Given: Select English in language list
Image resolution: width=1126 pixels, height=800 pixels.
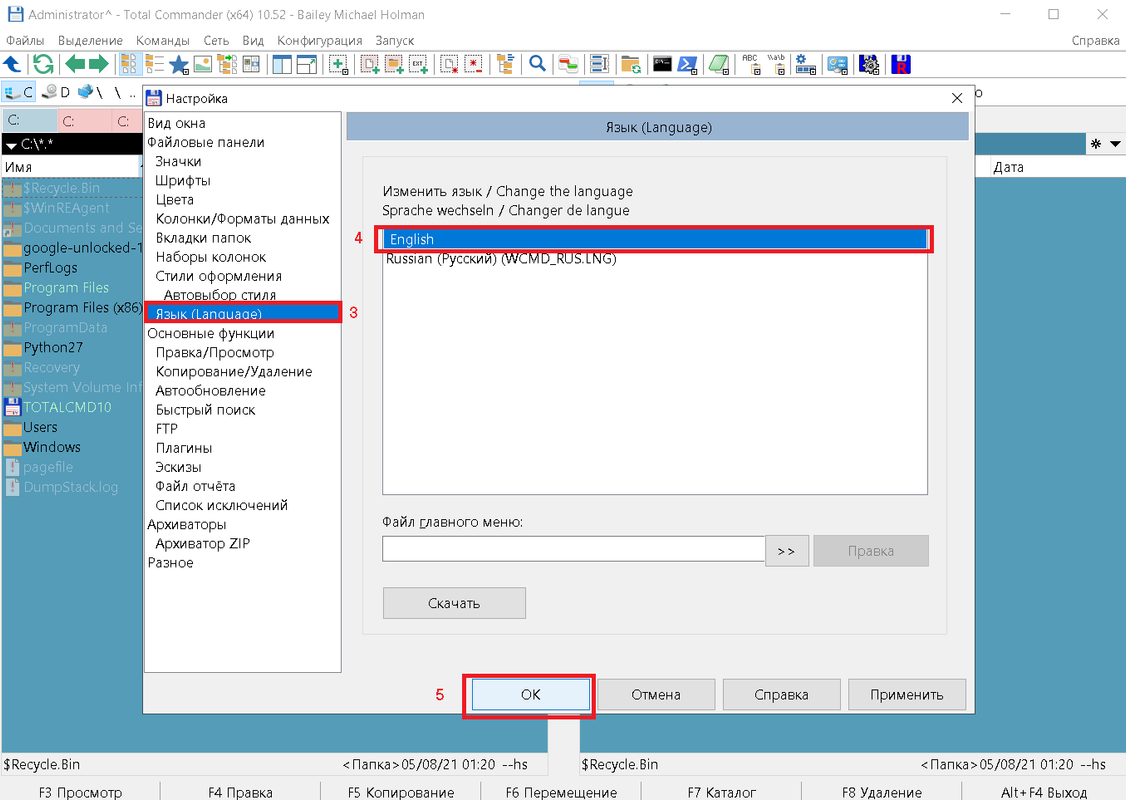Looking at the screenshot, I should [x=654, y=239].
